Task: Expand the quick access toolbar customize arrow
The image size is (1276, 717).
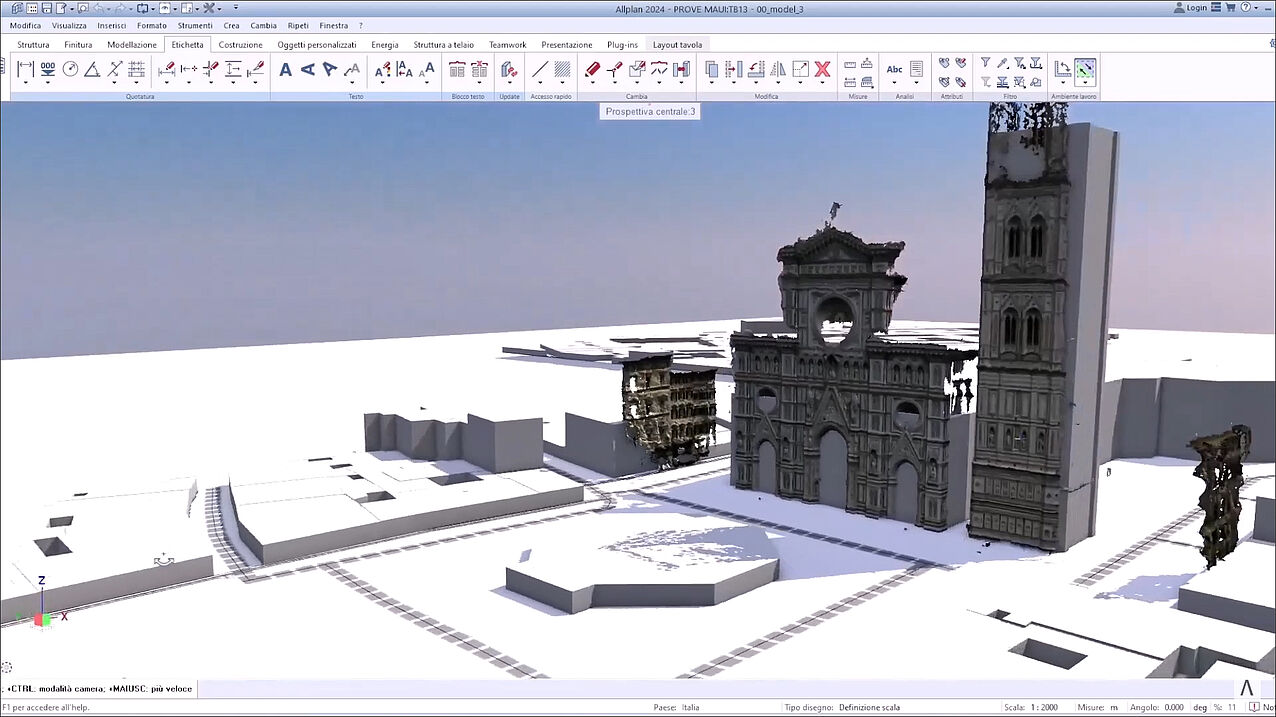Action: coord(236,8)
